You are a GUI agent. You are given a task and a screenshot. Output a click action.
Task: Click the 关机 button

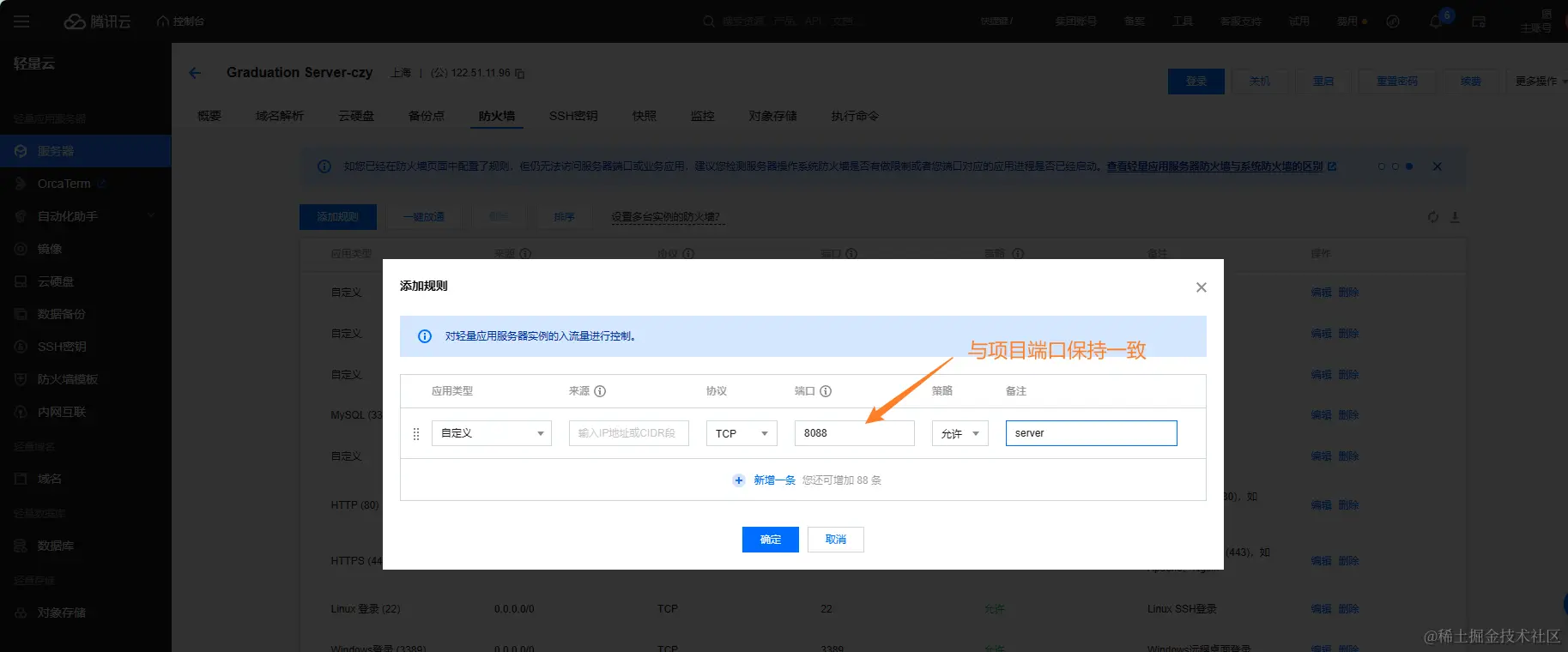[1260, 81]
